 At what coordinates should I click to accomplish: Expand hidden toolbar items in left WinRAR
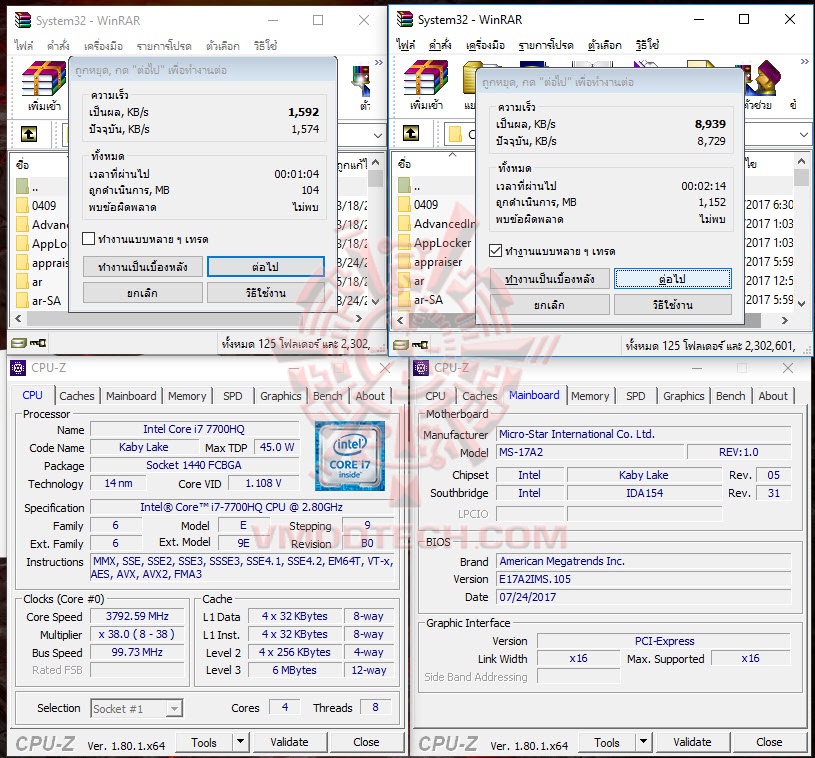coord(379,62)
